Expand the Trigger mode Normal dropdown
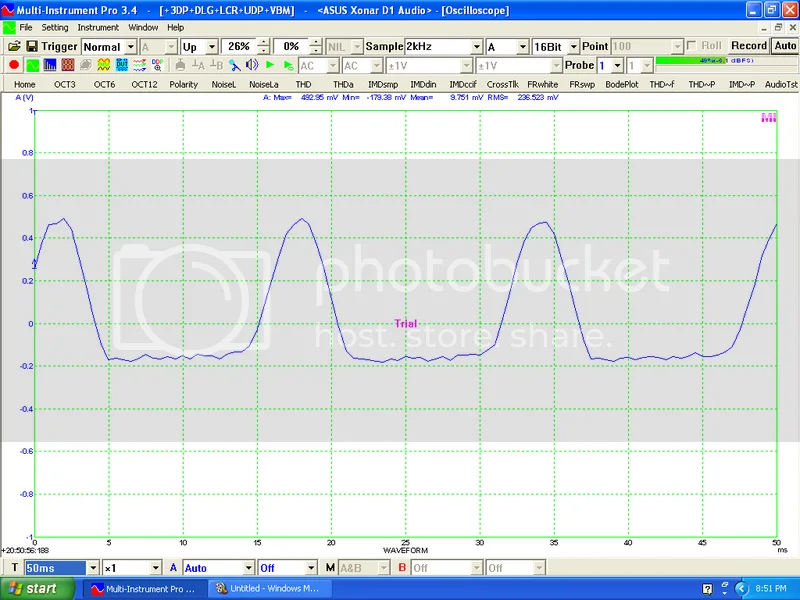Viewport: 800px width, 600px height. tap(130, 47)
